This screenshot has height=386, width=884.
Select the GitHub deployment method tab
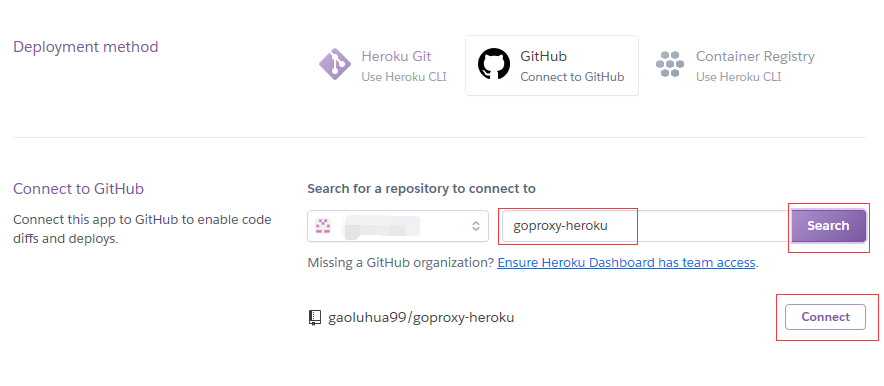(552, 65)
